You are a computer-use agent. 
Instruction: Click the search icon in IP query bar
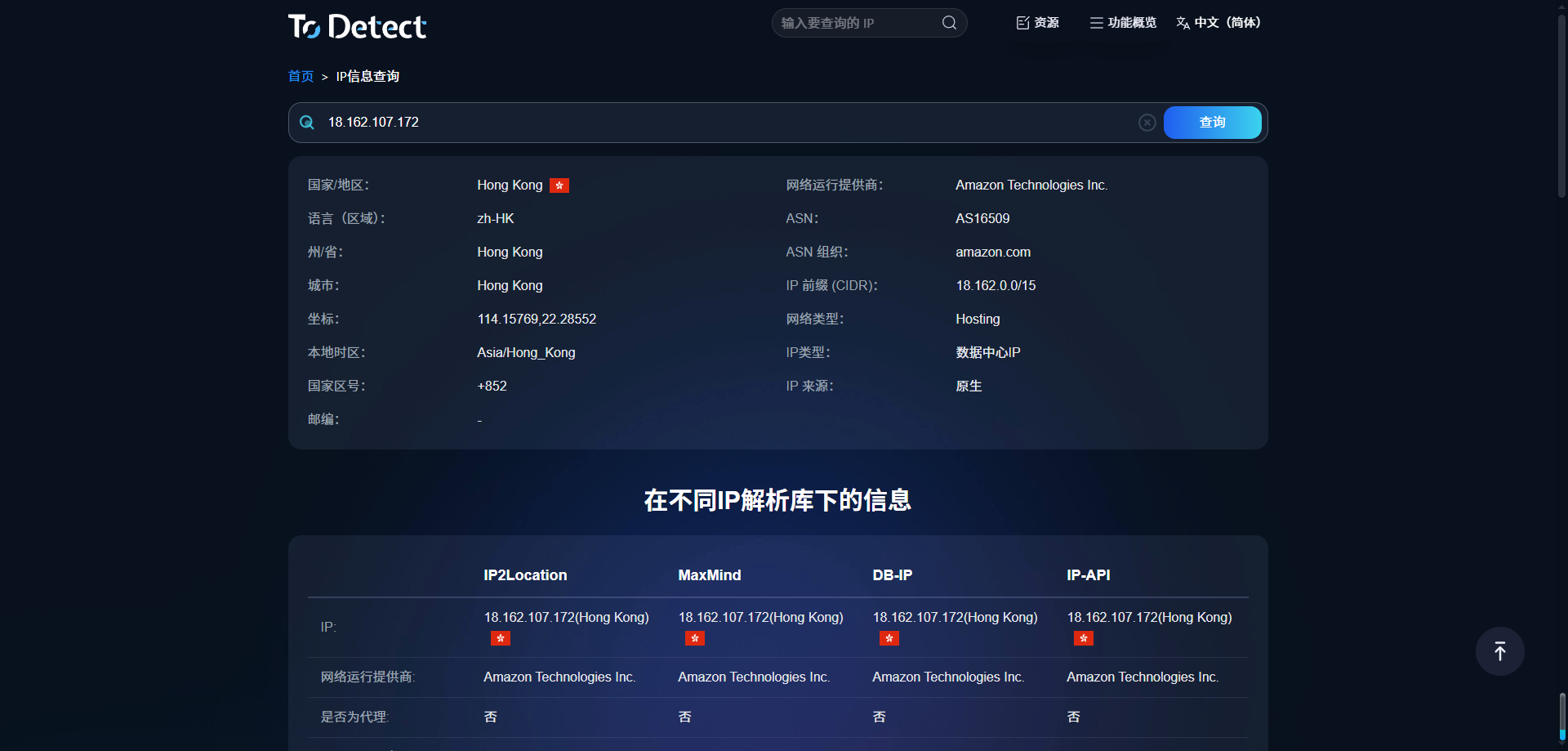tap(307, 123)
